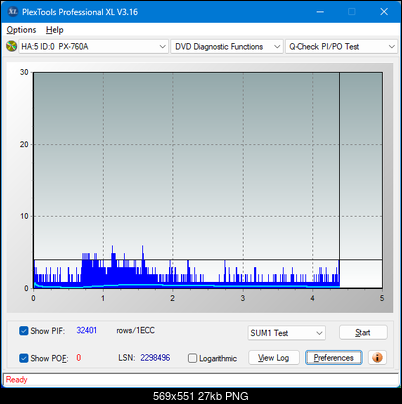Click the PI/PO error graph area
Image resolution: width=402 pixels, height=404 pixels.
coord(207,180)
